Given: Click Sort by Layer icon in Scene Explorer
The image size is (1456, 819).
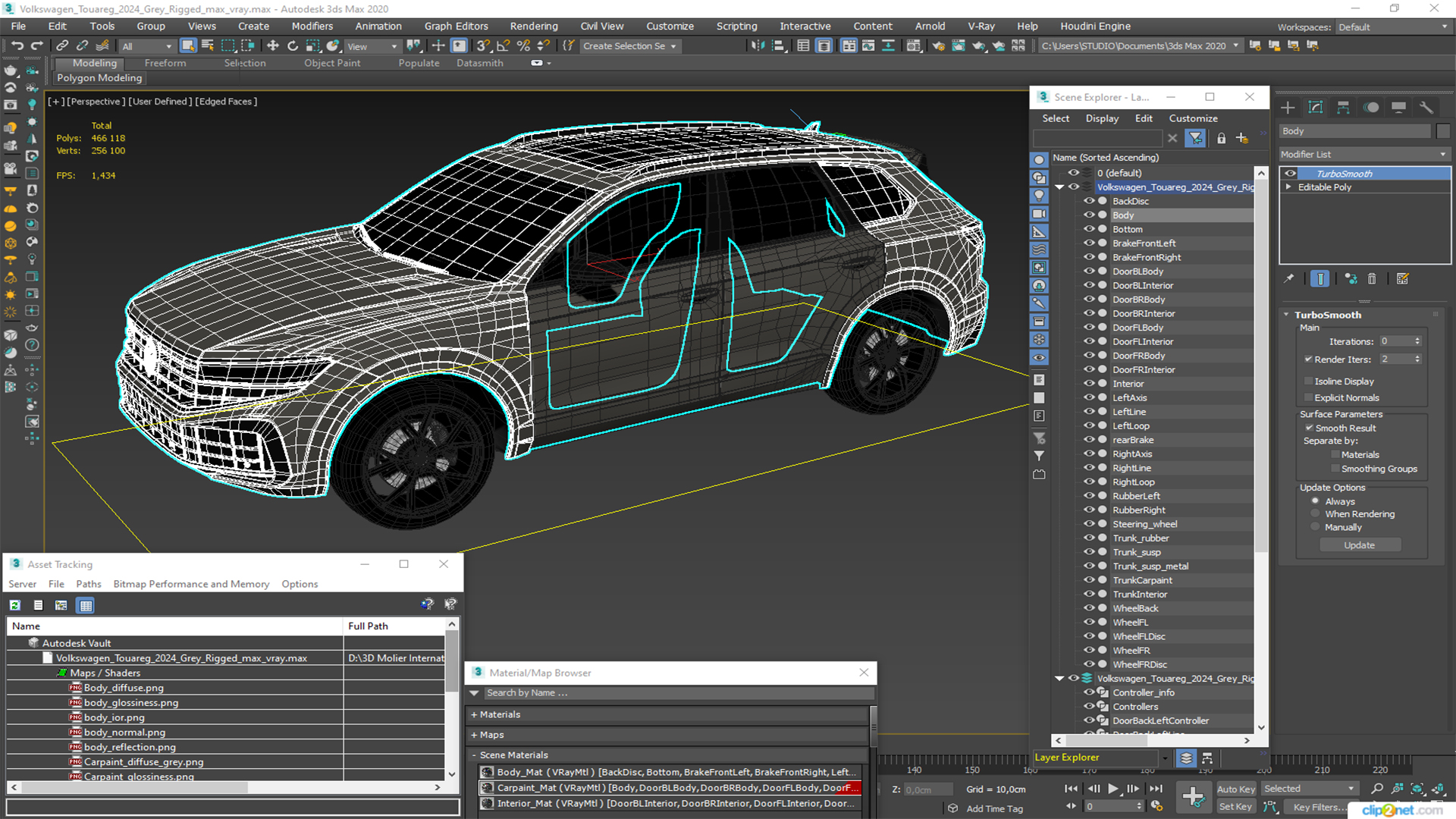Looking at the screenshot, I should coord(1186,758).
